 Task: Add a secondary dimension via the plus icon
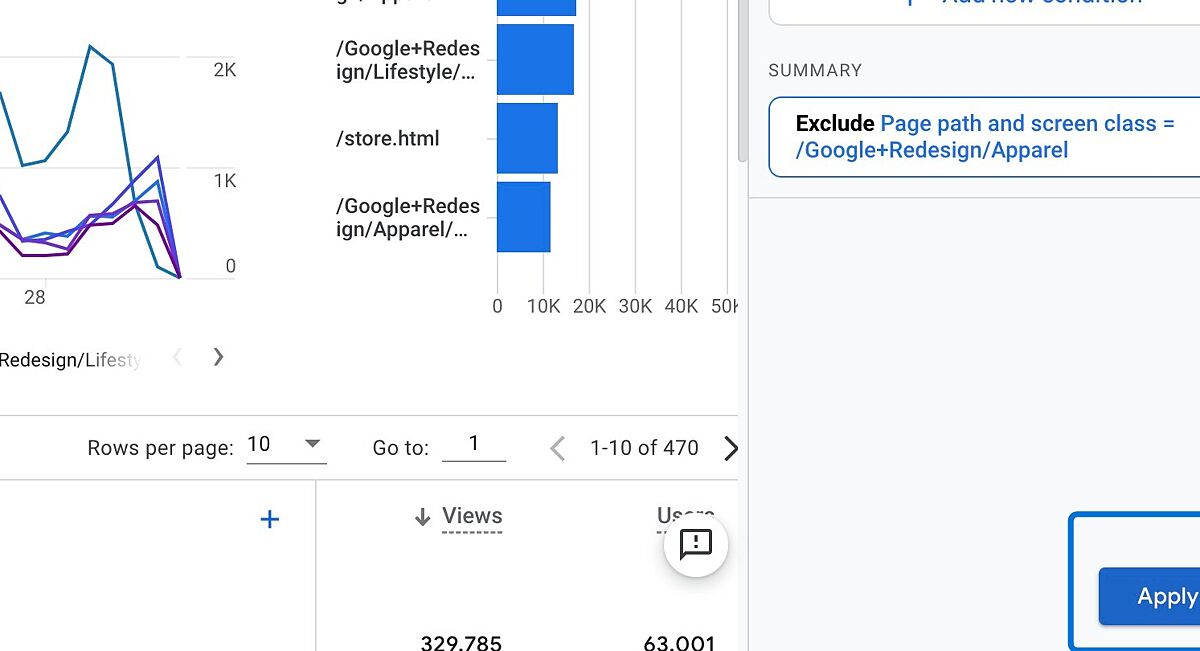pyautogui.click(x=269, y=518)
